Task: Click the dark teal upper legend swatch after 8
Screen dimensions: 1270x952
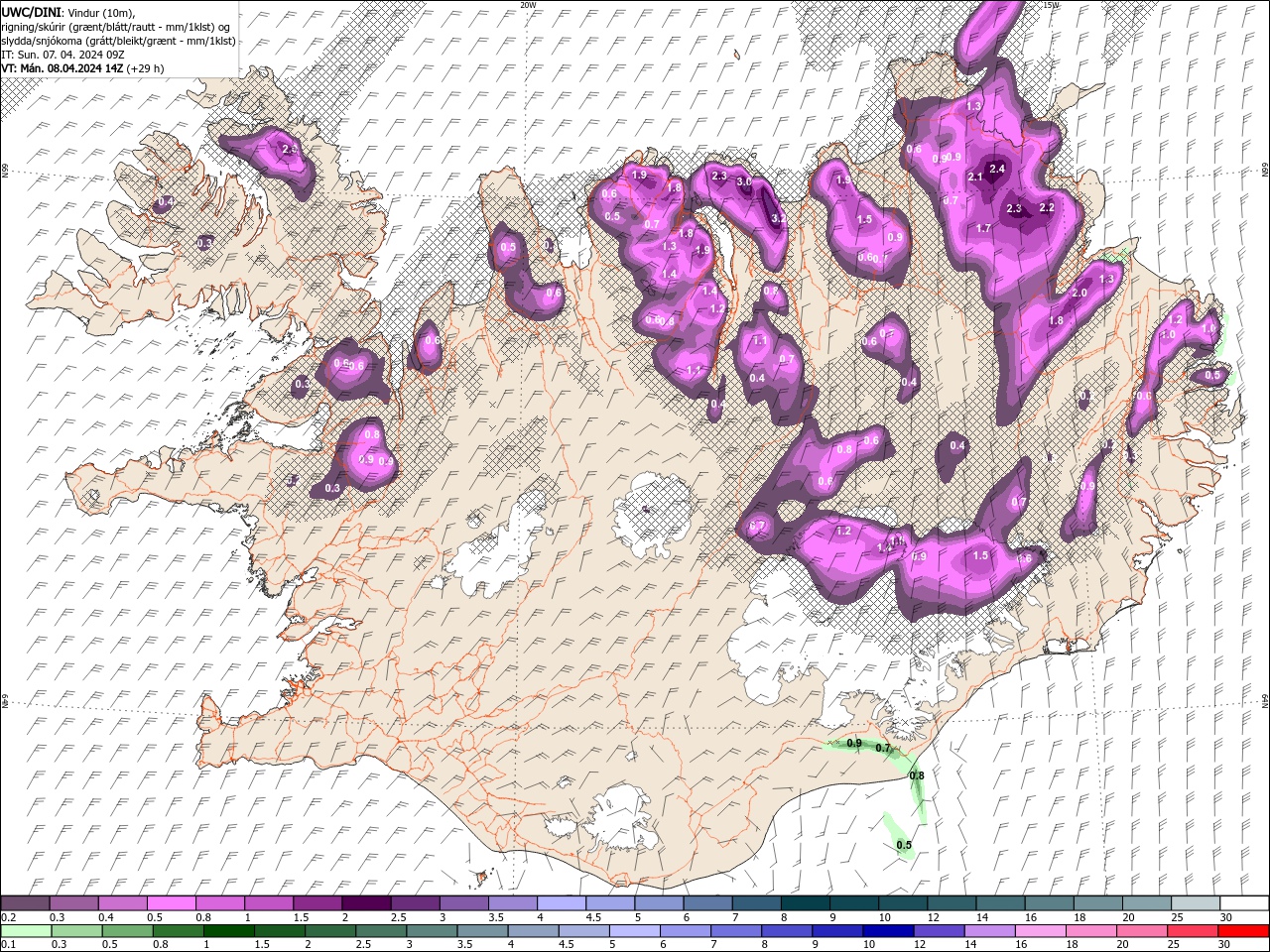Action: pos(806,903)
